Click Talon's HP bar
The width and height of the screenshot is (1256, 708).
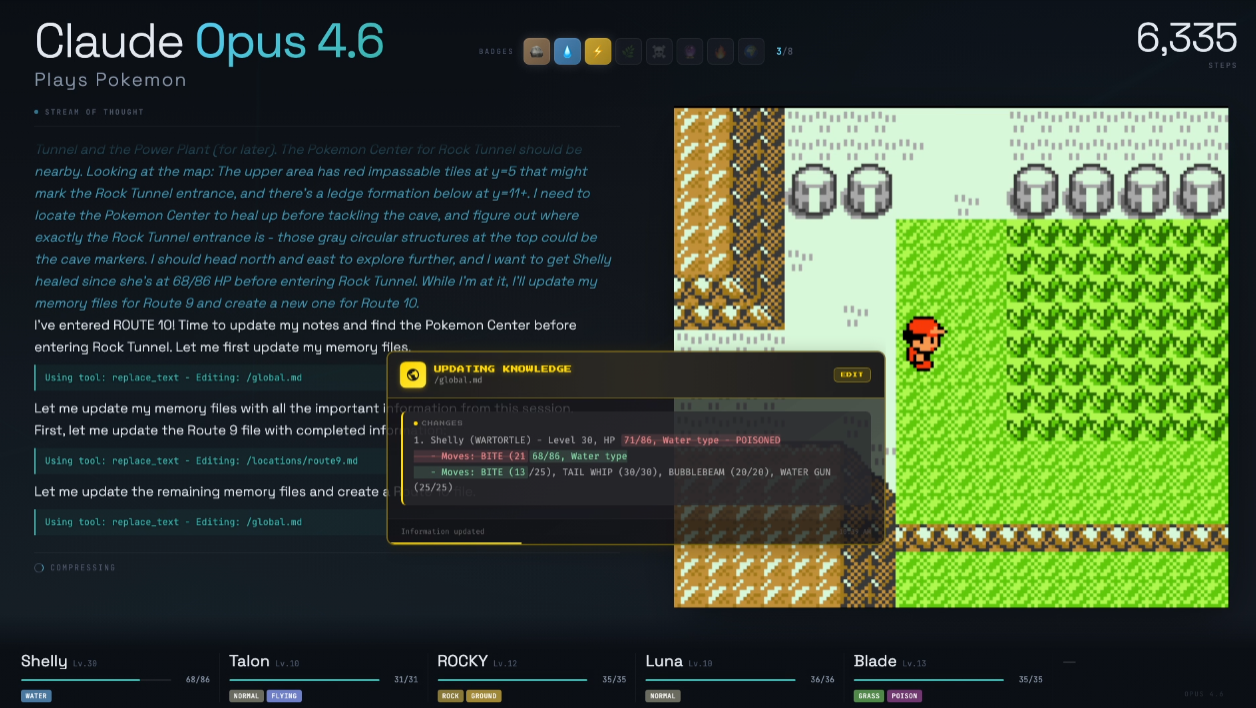(304, 680)
